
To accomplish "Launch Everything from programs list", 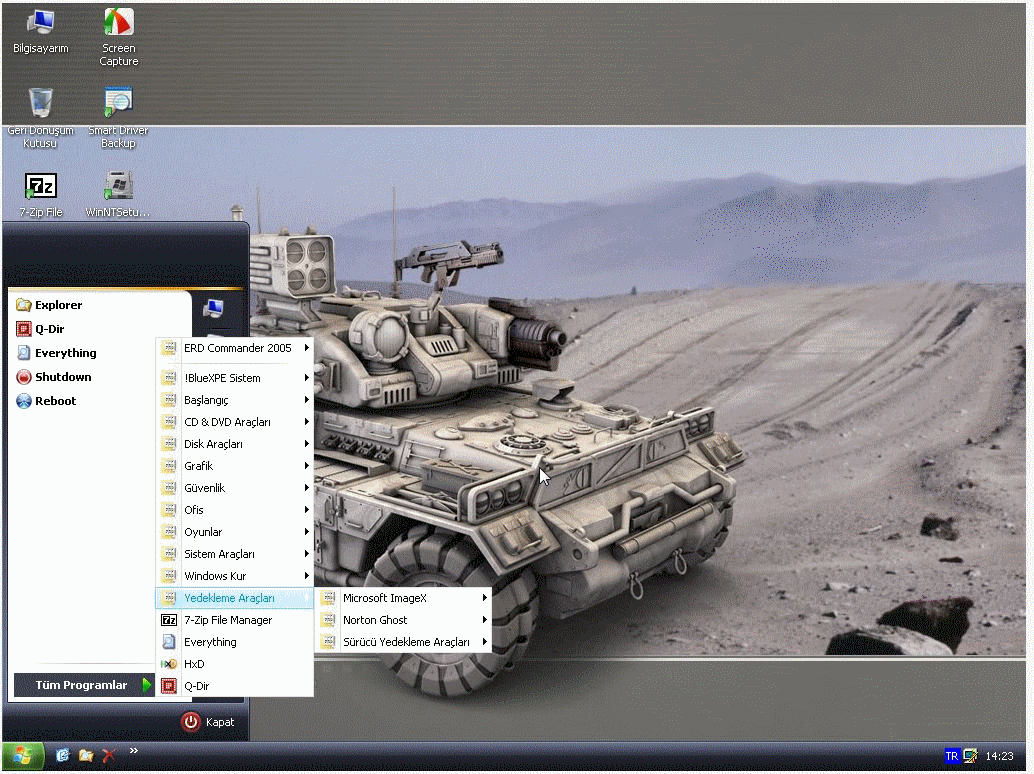I will (x=234, y=641).
